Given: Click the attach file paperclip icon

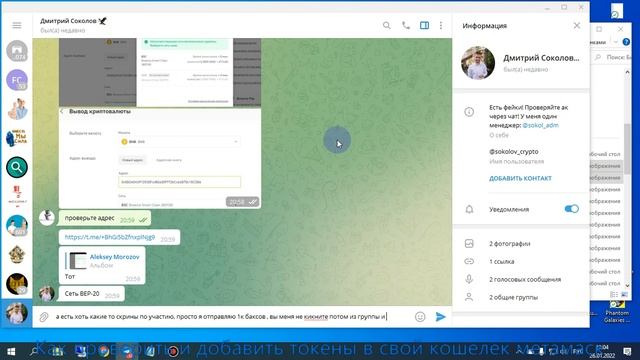Looking at the screenshot, I should click(x=44, y=317).
